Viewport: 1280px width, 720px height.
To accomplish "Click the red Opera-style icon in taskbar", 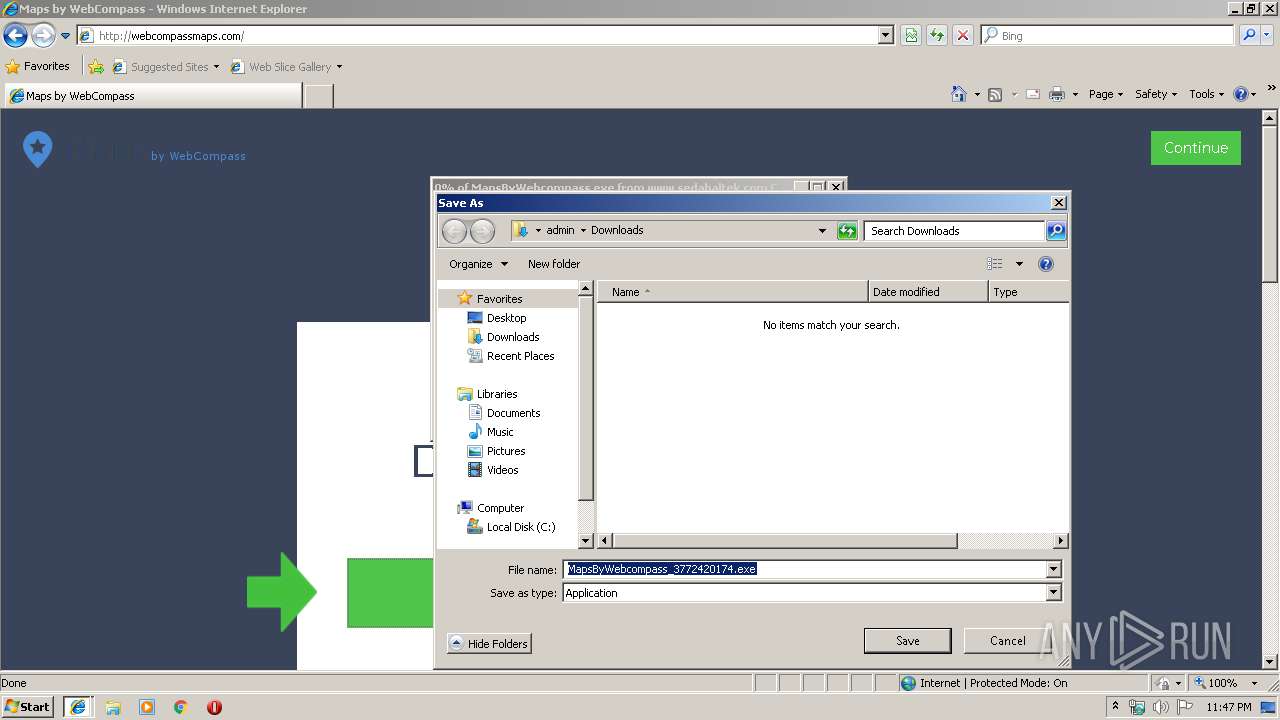I will pyautogui.click(x=214, y=707).
